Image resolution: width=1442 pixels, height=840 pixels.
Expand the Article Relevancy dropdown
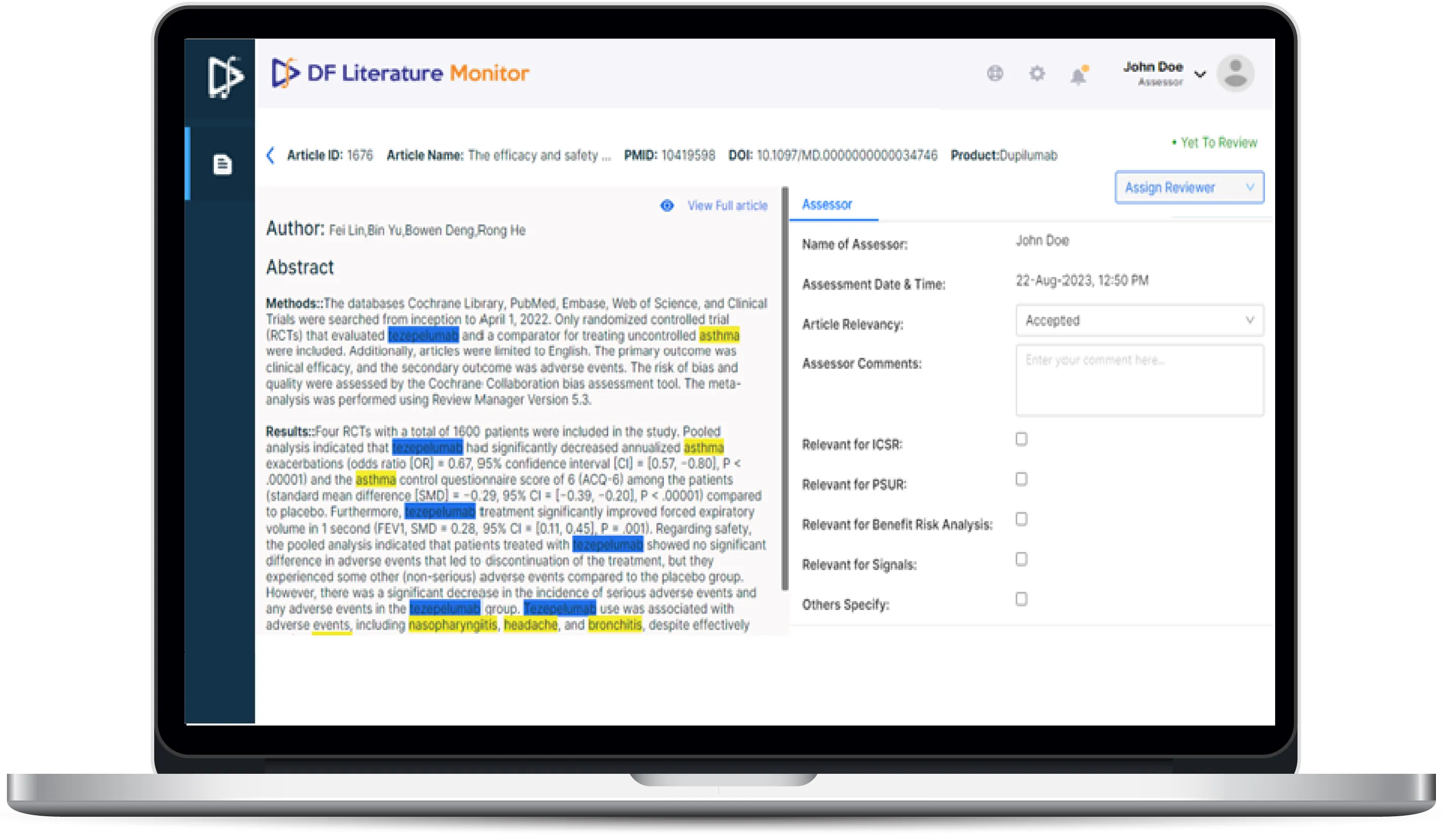click(1139, 320)
